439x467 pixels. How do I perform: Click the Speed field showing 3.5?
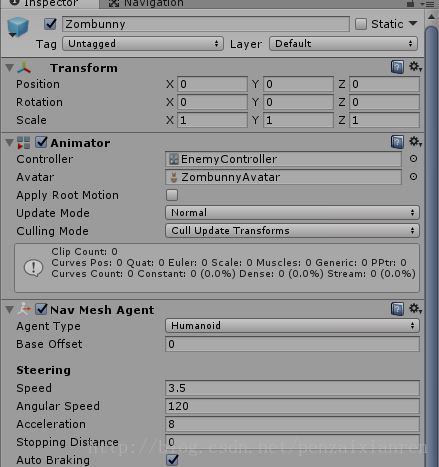pyautogui.click(x=292, y=388)
